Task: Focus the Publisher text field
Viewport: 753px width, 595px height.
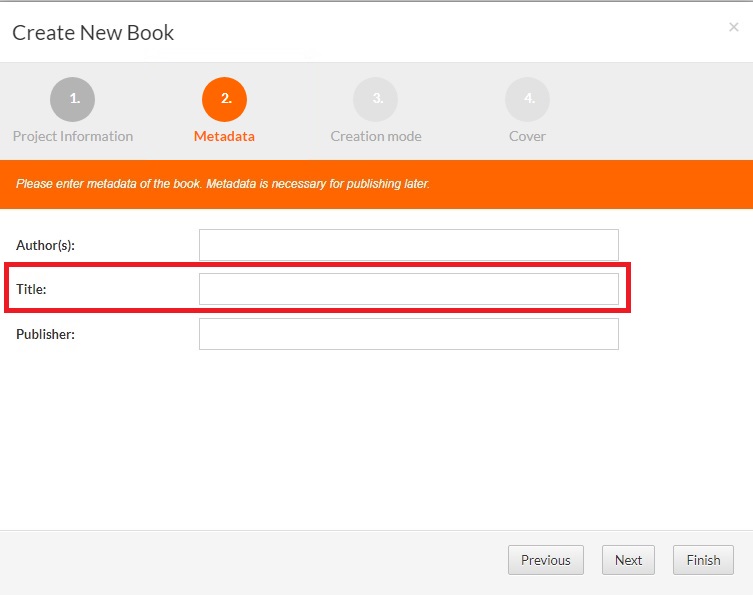Action: 408,334
